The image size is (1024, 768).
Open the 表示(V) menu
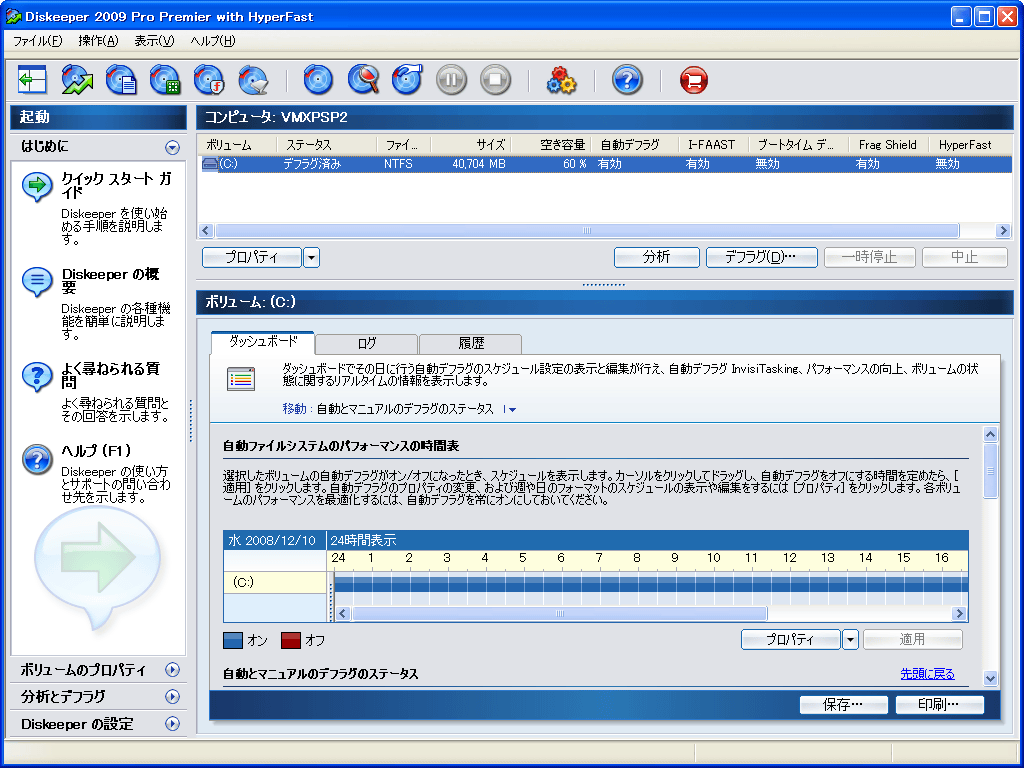click(x=154, y=40)
